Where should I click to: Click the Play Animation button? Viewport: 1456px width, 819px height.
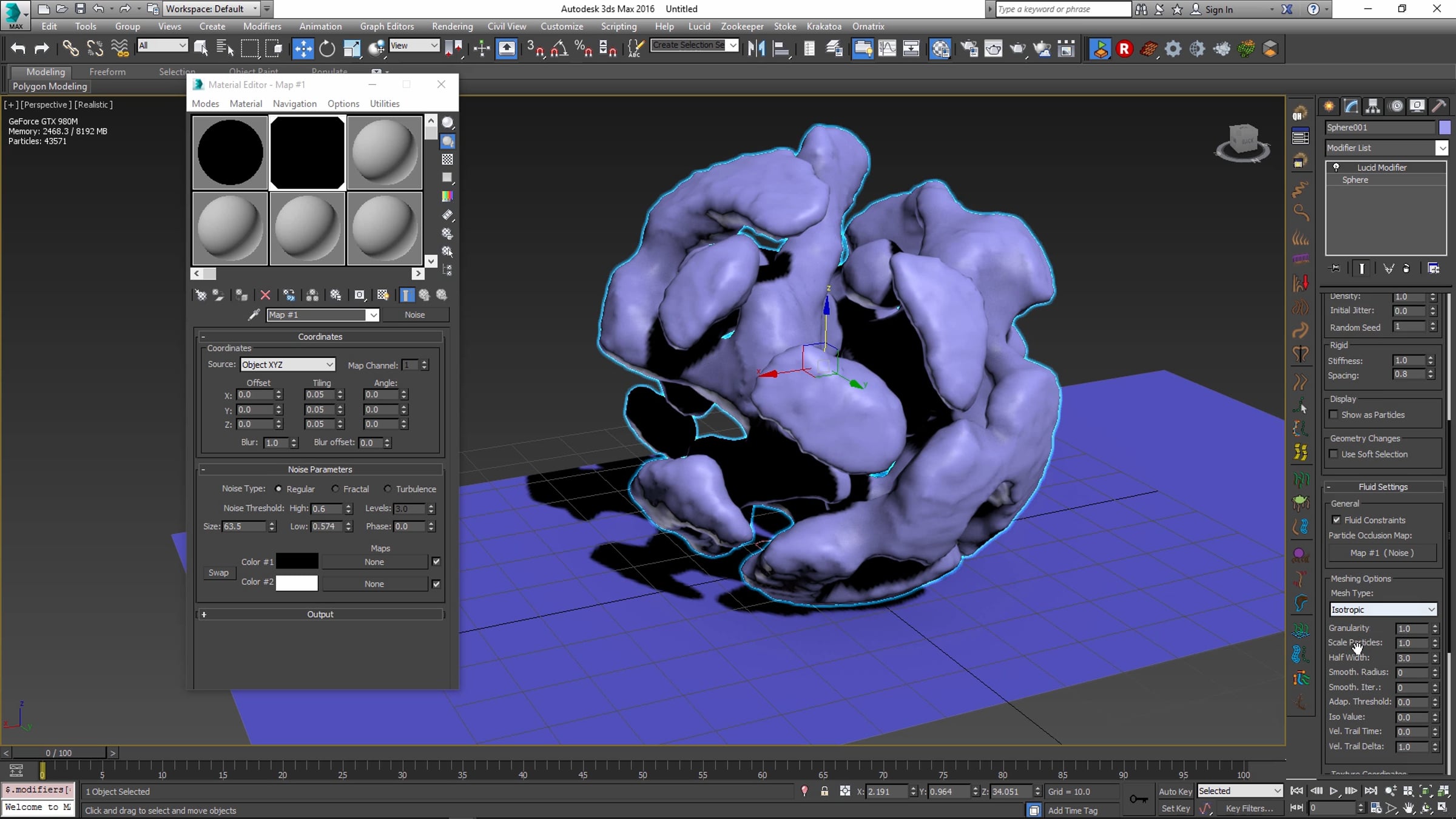(1333, 791)
